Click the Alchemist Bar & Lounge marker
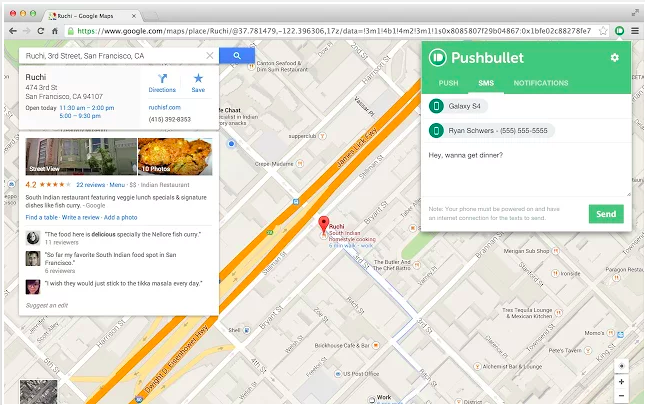Viewport: 645px width, 405px height. (x=477, y=366)
